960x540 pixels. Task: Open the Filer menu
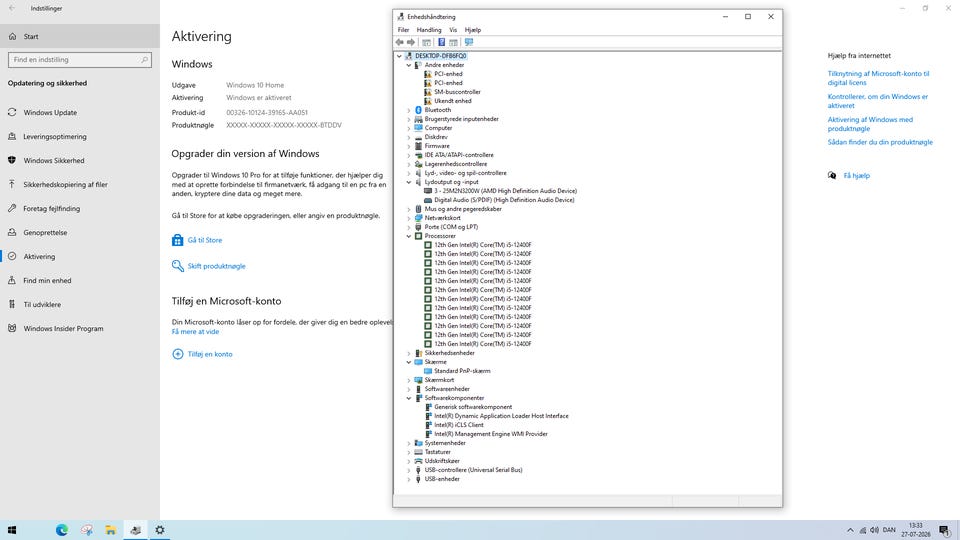403,30
